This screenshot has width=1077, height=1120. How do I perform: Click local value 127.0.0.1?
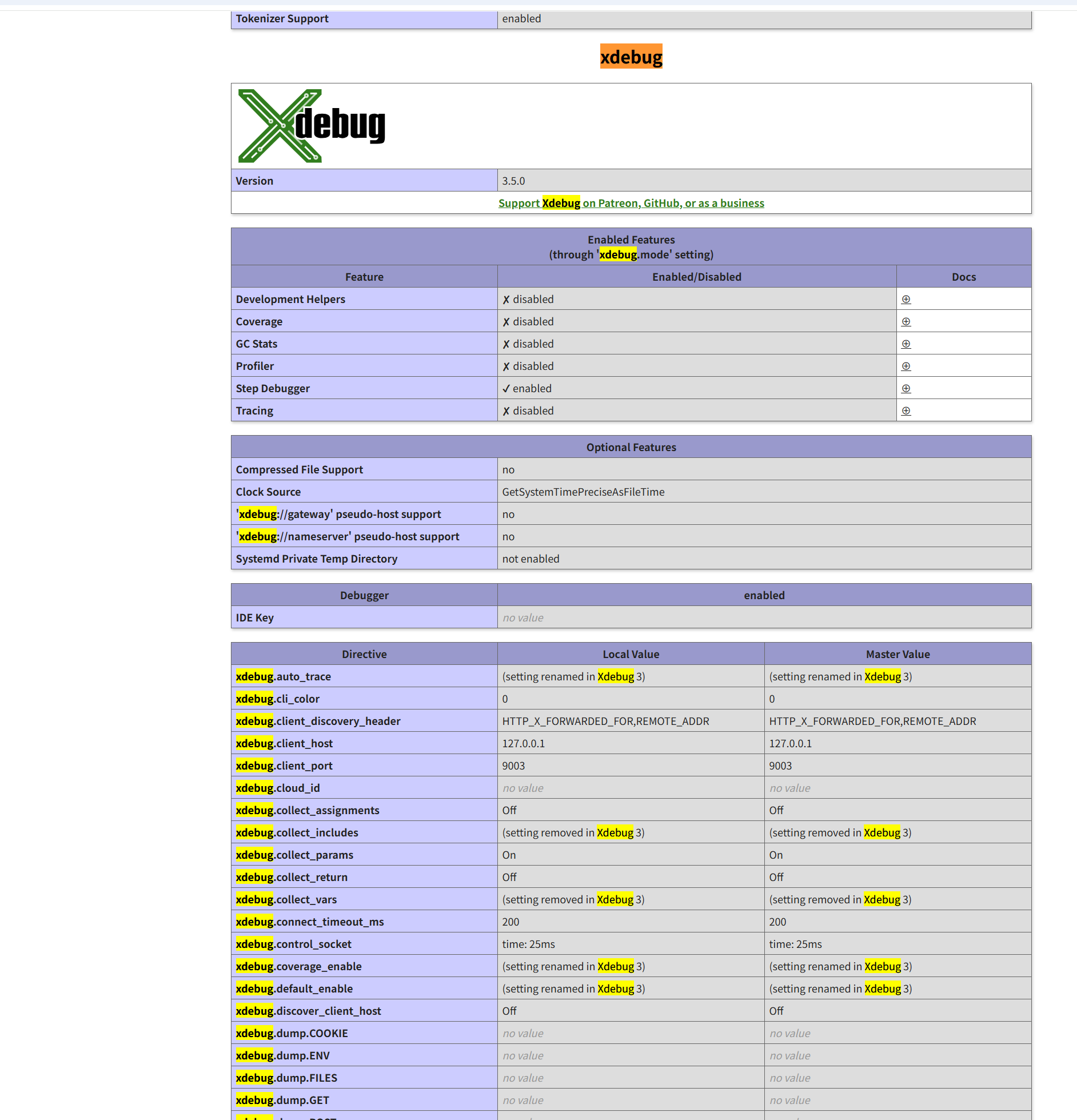[x=523, y=743]
